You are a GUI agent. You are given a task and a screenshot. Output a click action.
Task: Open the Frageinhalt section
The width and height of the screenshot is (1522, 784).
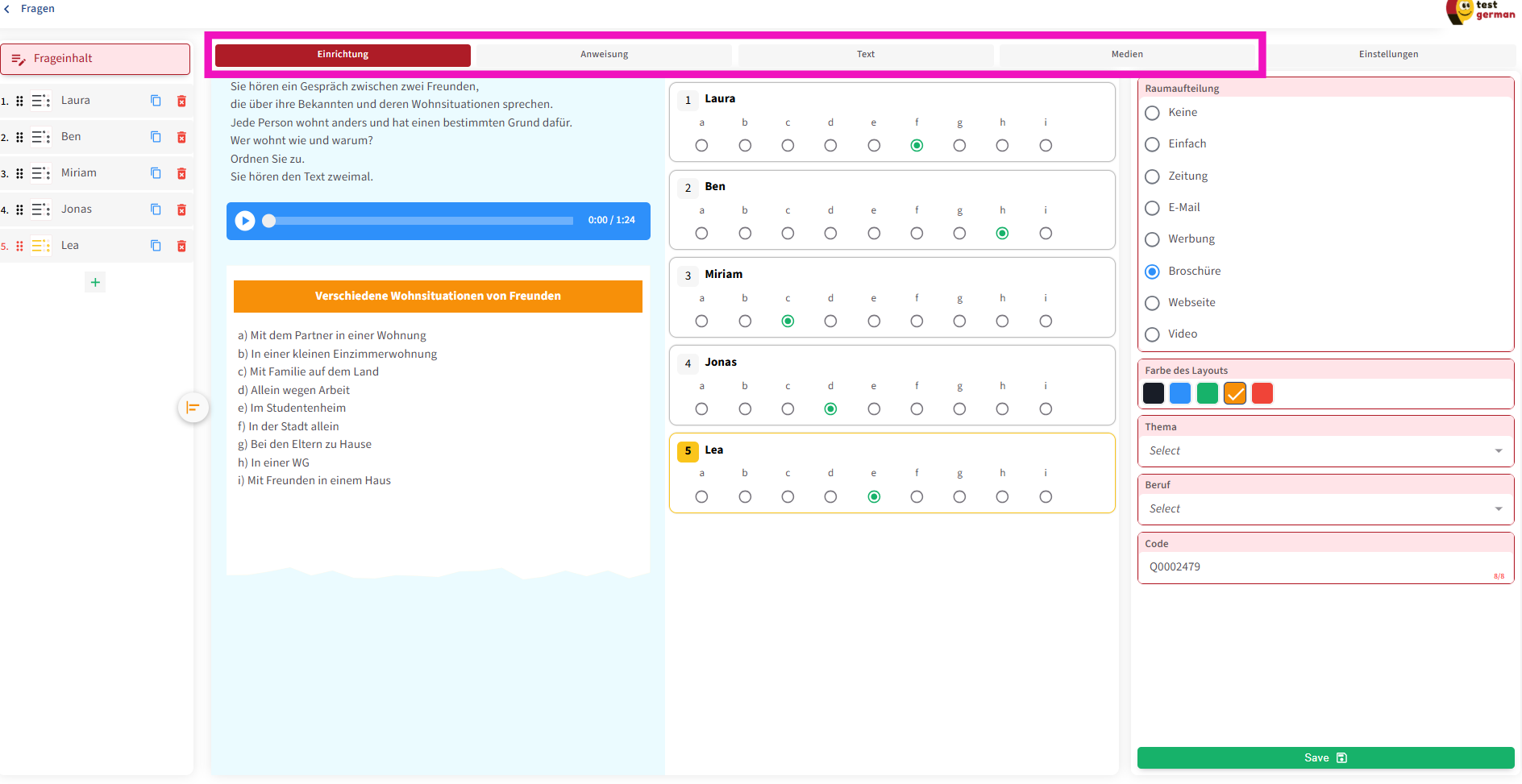point(95,59)
